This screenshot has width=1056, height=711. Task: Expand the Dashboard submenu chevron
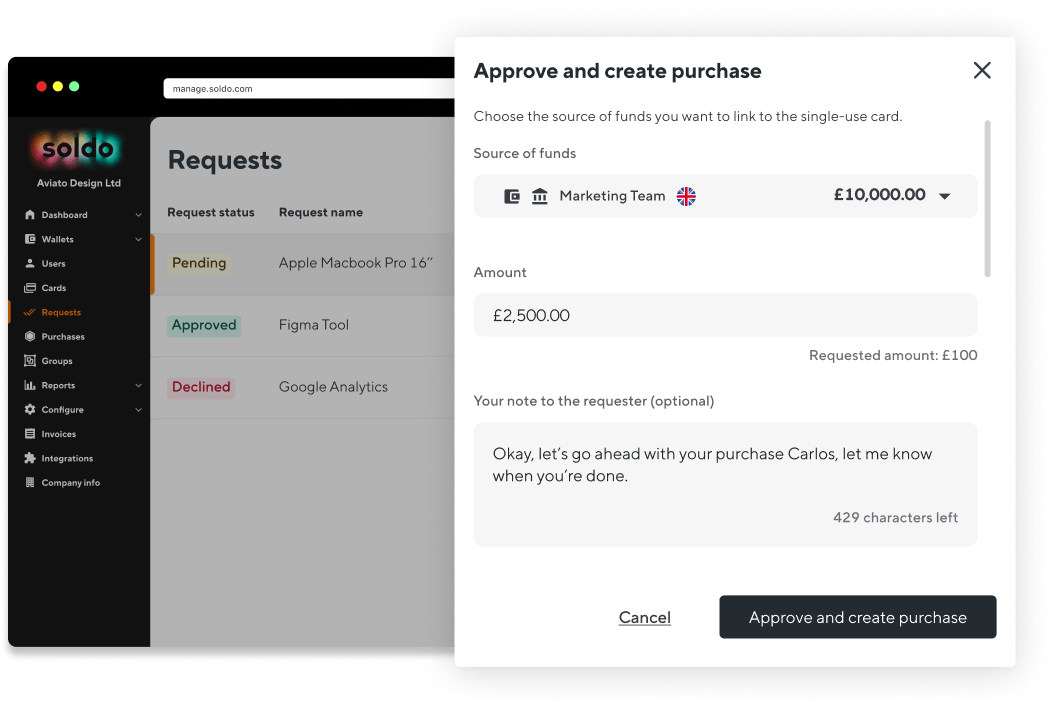[138, 215]
